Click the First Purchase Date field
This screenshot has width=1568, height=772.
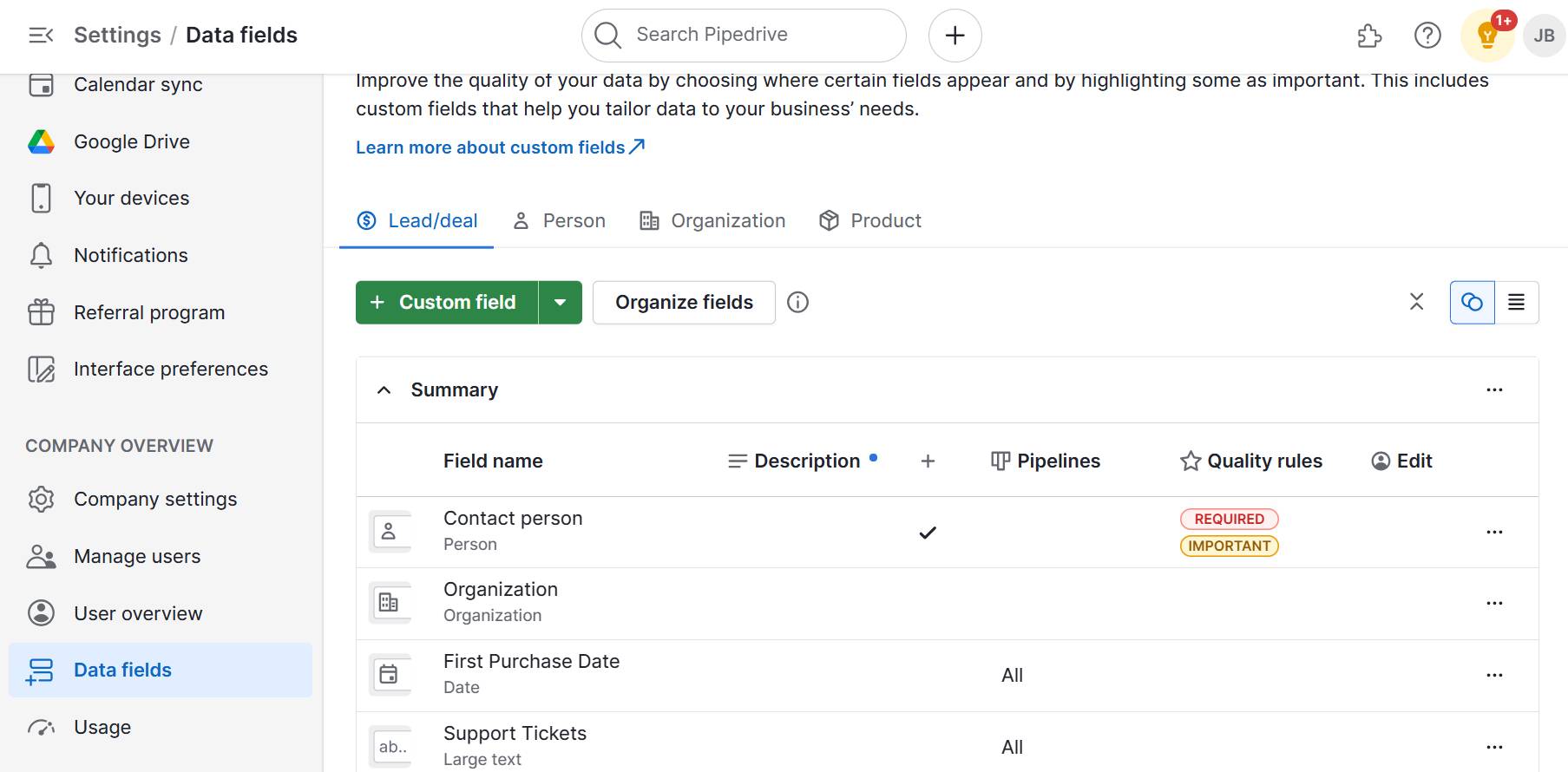pyautogui.click(x=531, y=661)
